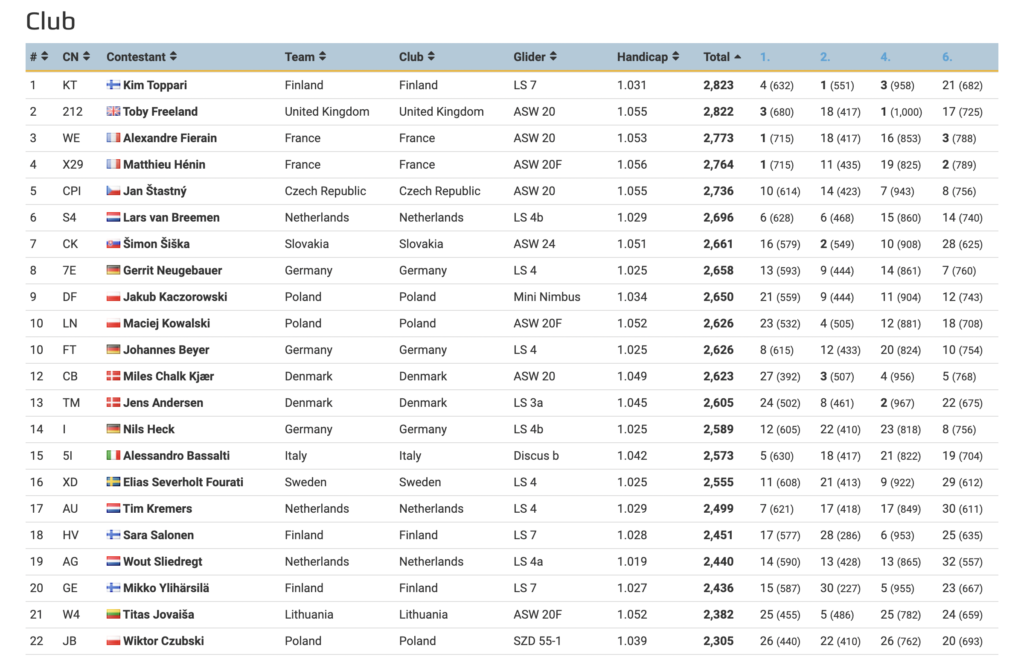
Task: Open task 6 results column link
Action: 947,57
